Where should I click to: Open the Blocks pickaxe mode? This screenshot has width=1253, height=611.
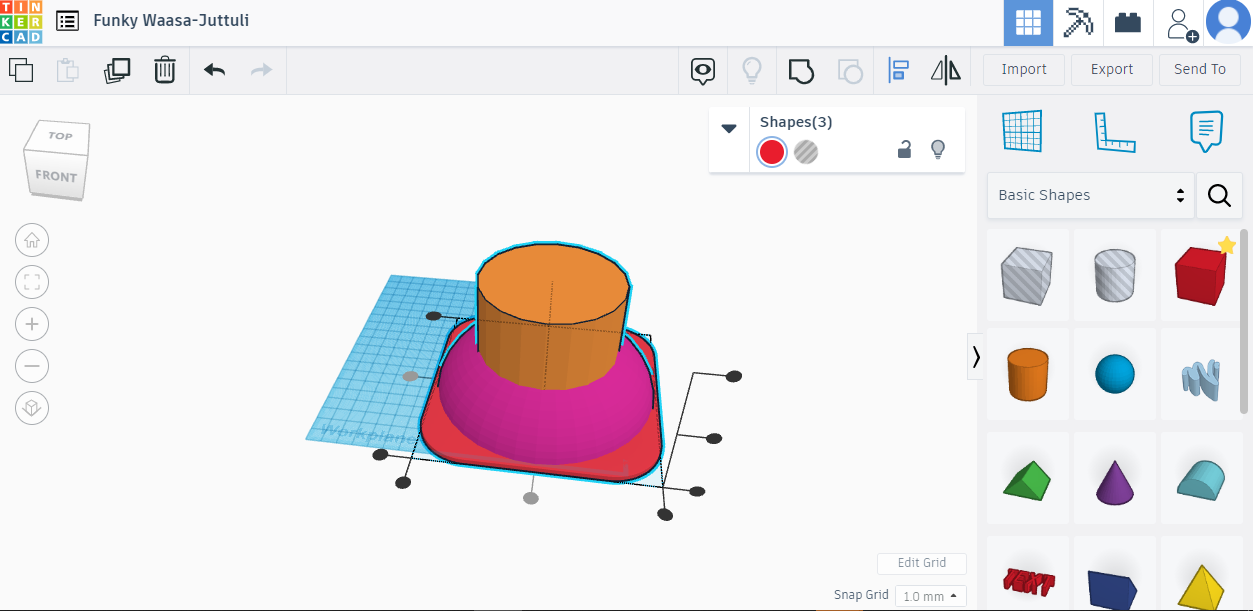tap(1078, 23)
